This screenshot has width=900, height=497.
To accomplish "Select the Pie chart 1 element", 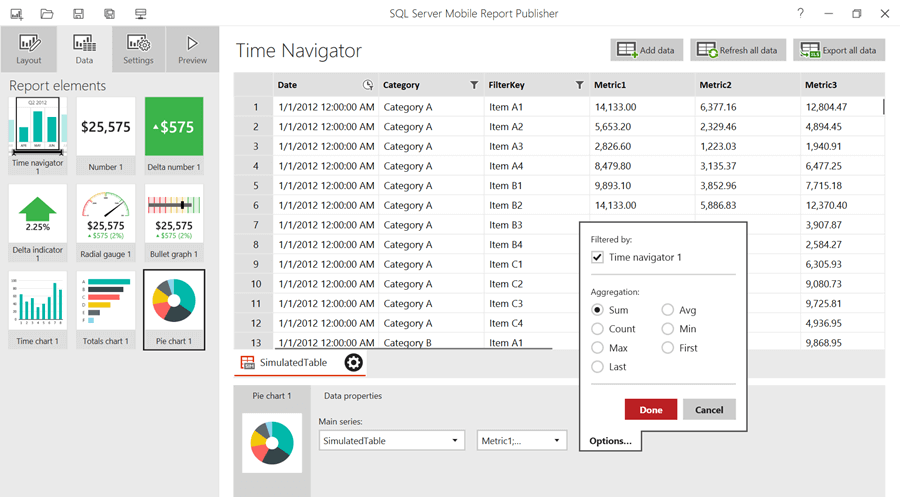I will point(174,310).
